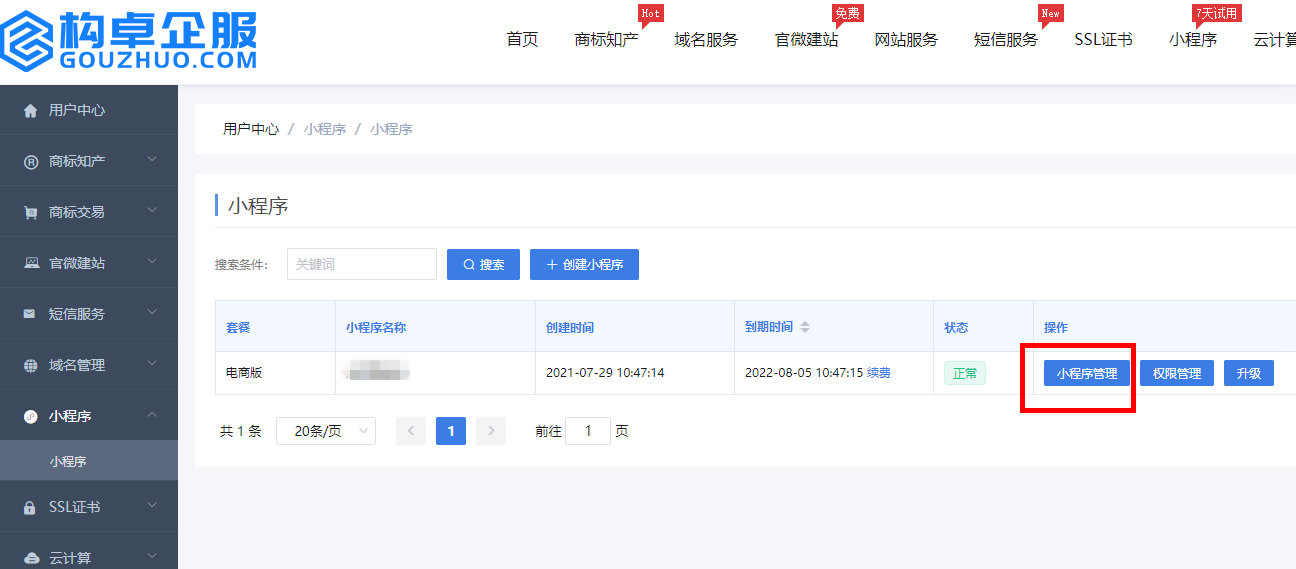Click the monitor icon beside 官微建站
Viewport: 1296px width, 569px height.
coord(30,263)
